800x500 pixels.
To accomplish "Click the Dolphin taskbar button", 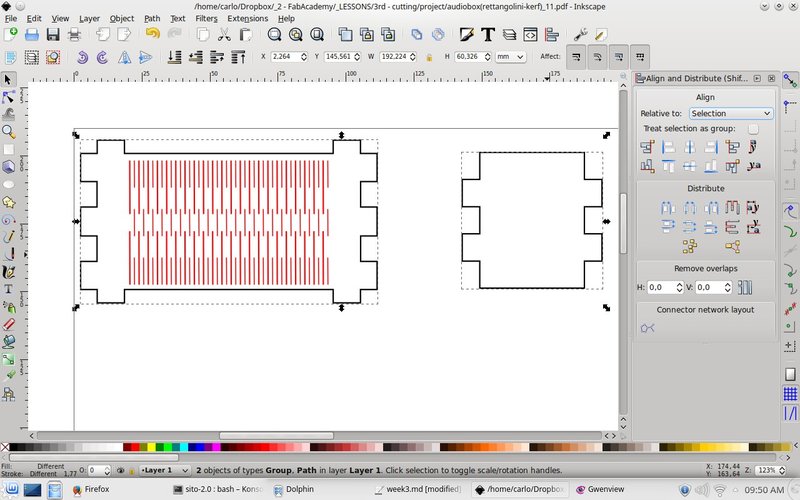I will [293, 489].
